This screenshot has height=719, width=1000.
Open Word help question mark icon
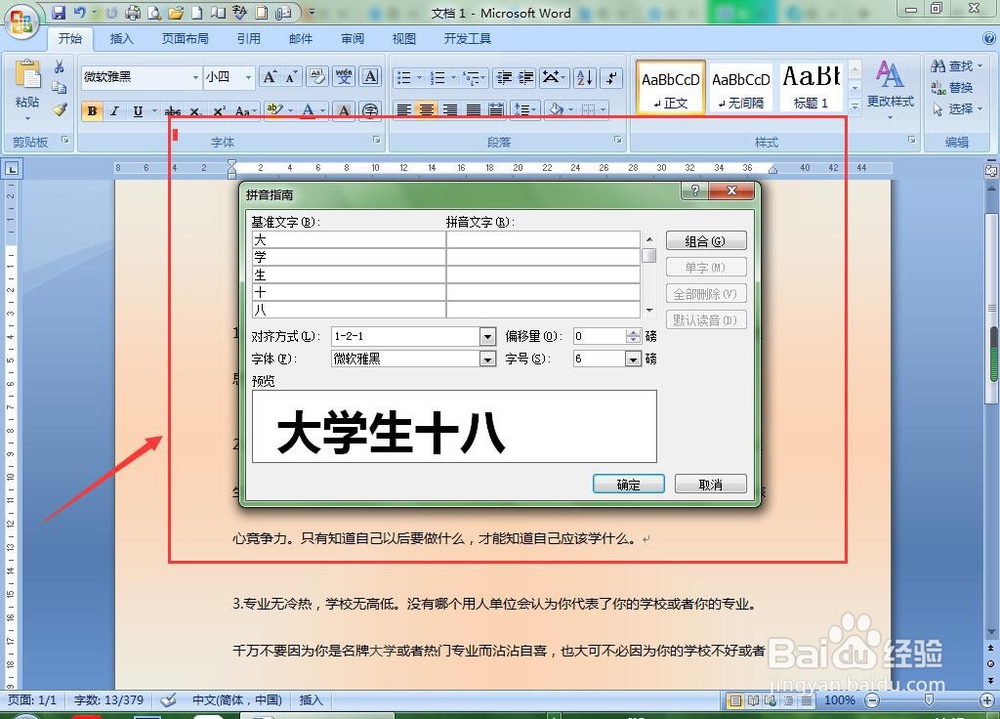[x=990, y=38]
